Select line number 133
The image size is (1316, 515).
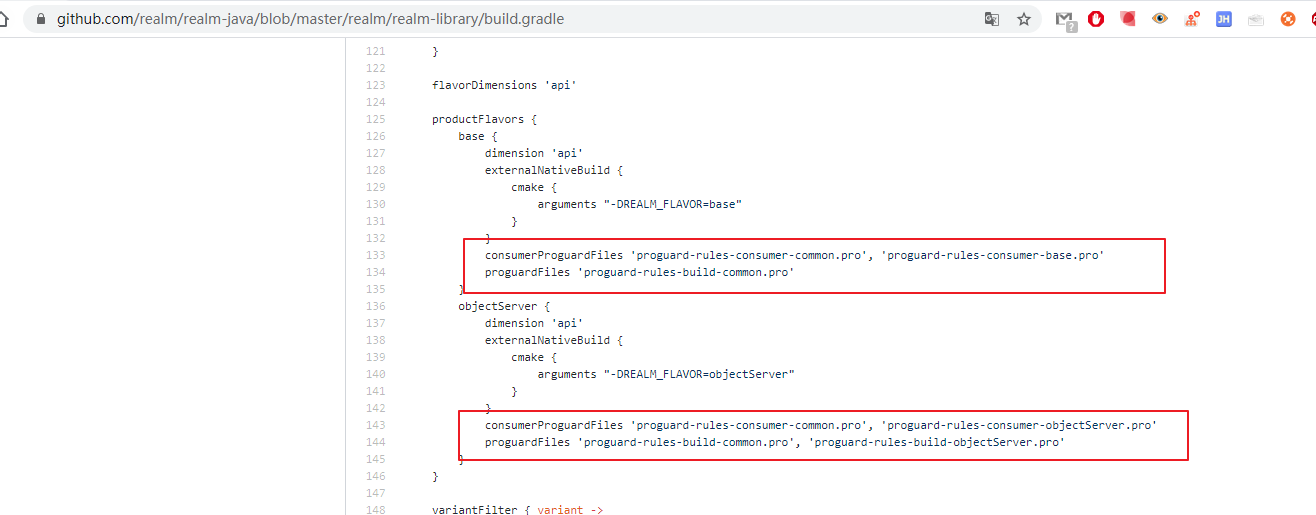[x=375, y=255]
